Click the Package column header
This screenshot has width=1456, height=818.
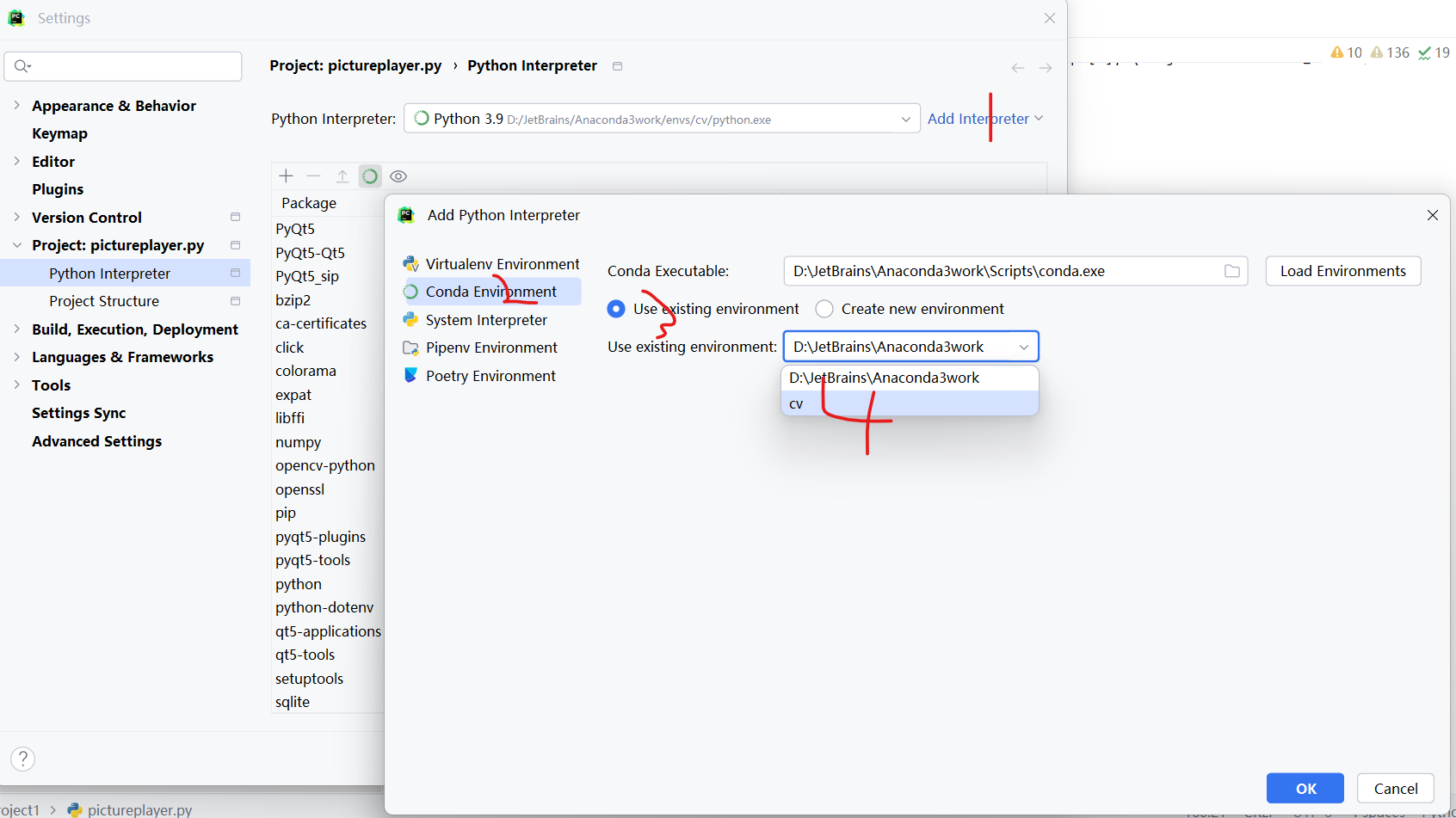309,203
